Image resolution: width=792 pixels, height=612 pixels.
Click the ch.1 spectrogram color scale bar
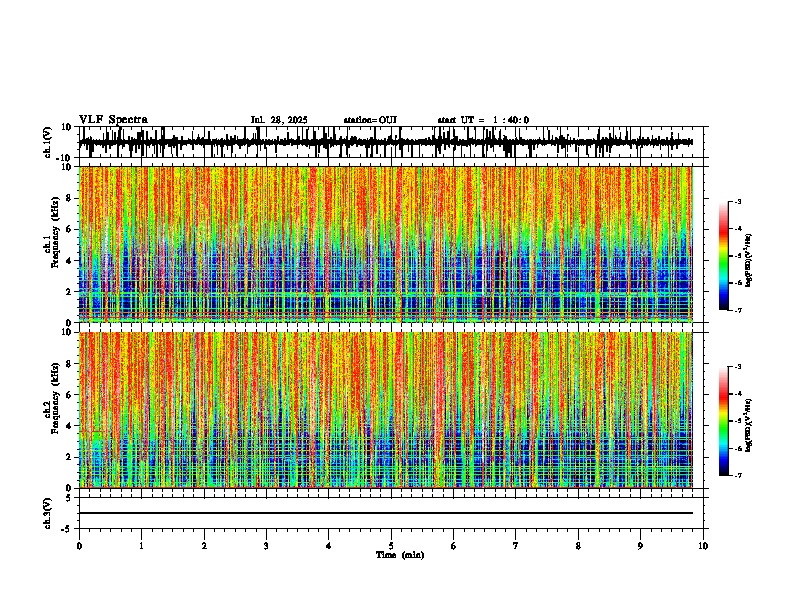pos(724,256)
